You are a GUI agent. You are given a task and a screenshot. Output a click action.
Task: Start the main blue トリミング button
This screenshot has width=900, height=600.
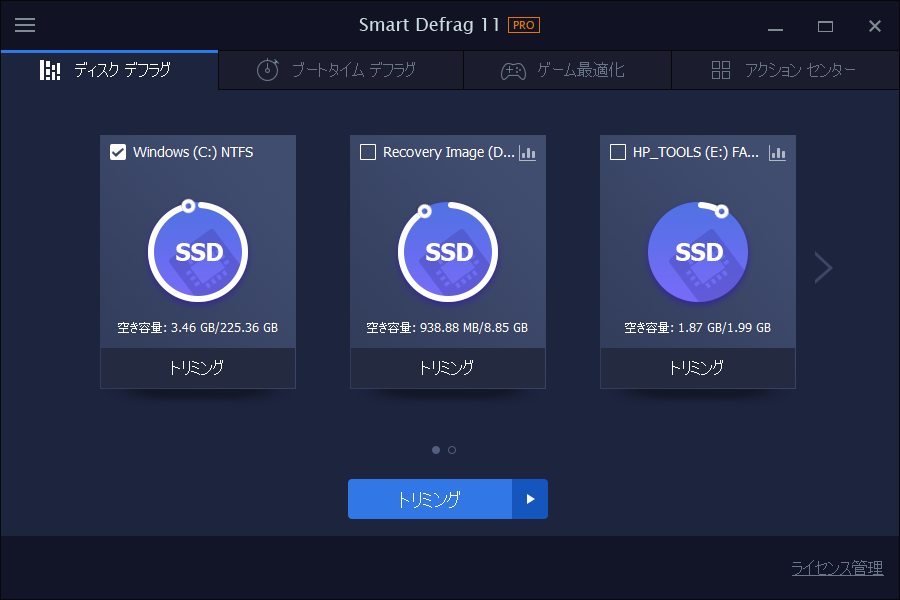point(430,499)
